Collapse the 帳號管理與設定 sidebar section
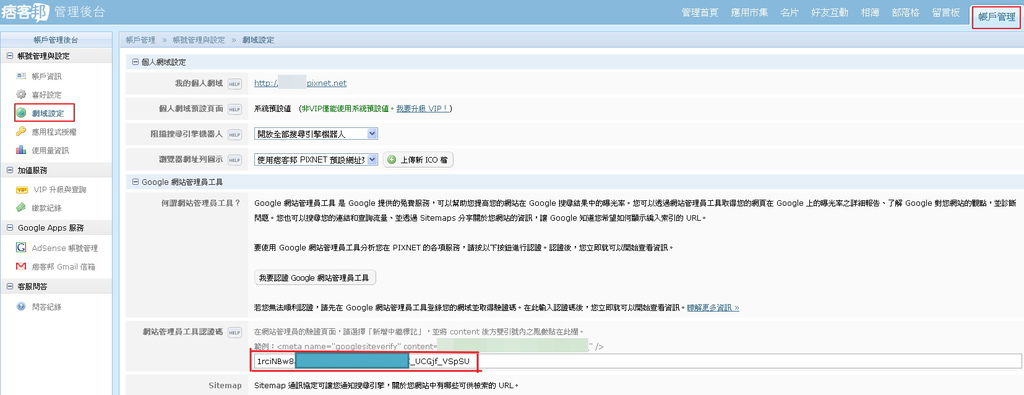 [x=10, y=57]
